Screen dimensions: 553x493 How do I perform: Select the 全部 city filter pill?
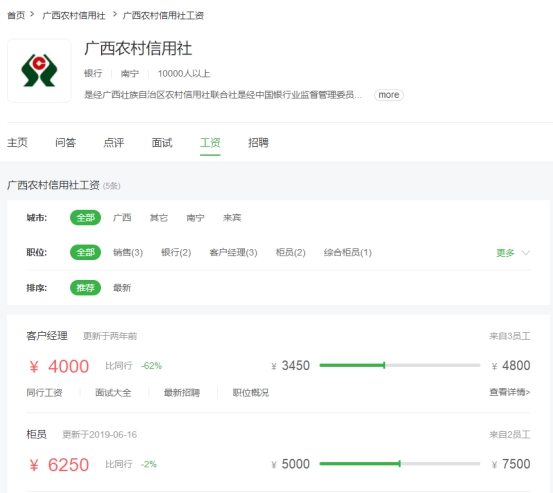click(85, 218)
